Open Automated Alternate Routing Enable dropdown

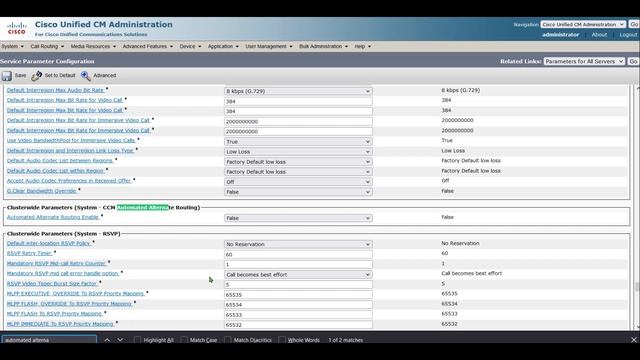pos(298,218)
